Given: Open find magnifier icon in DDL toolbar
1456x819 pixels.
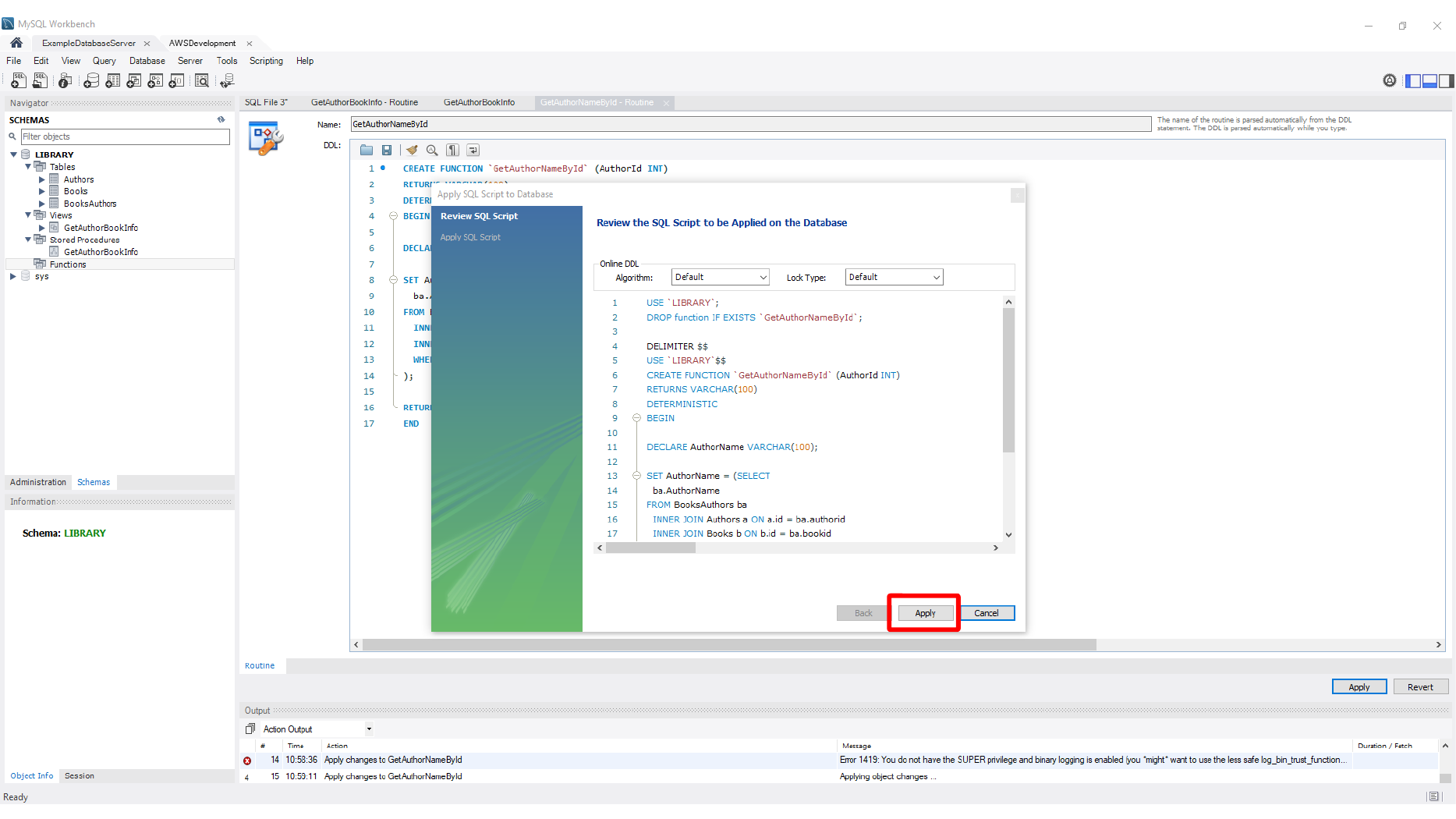Looking at the screenshot, I should click(432, 150).
